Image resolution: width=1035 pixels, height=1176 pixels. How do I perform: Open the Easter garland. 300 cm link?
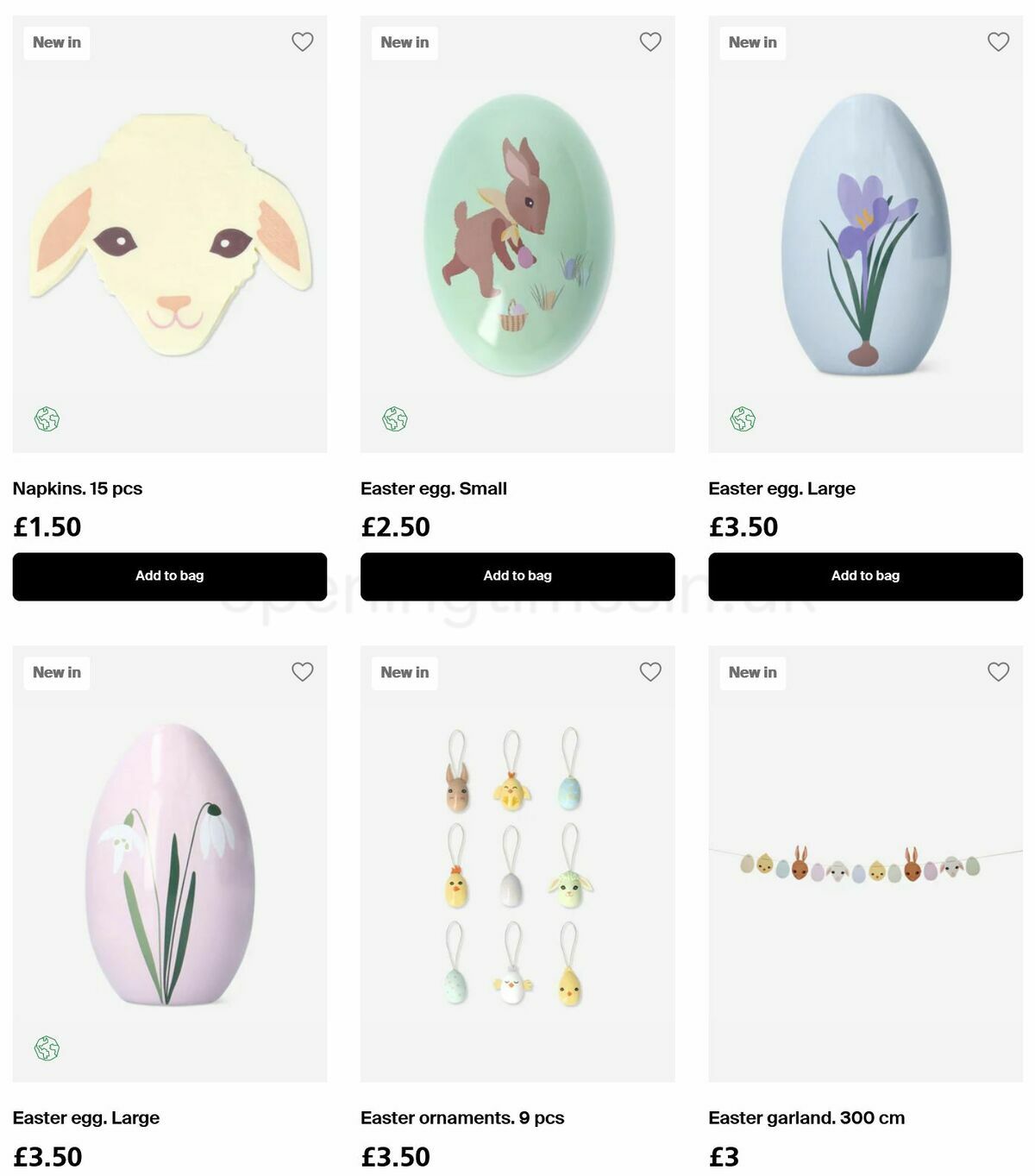coord(806,1117)
